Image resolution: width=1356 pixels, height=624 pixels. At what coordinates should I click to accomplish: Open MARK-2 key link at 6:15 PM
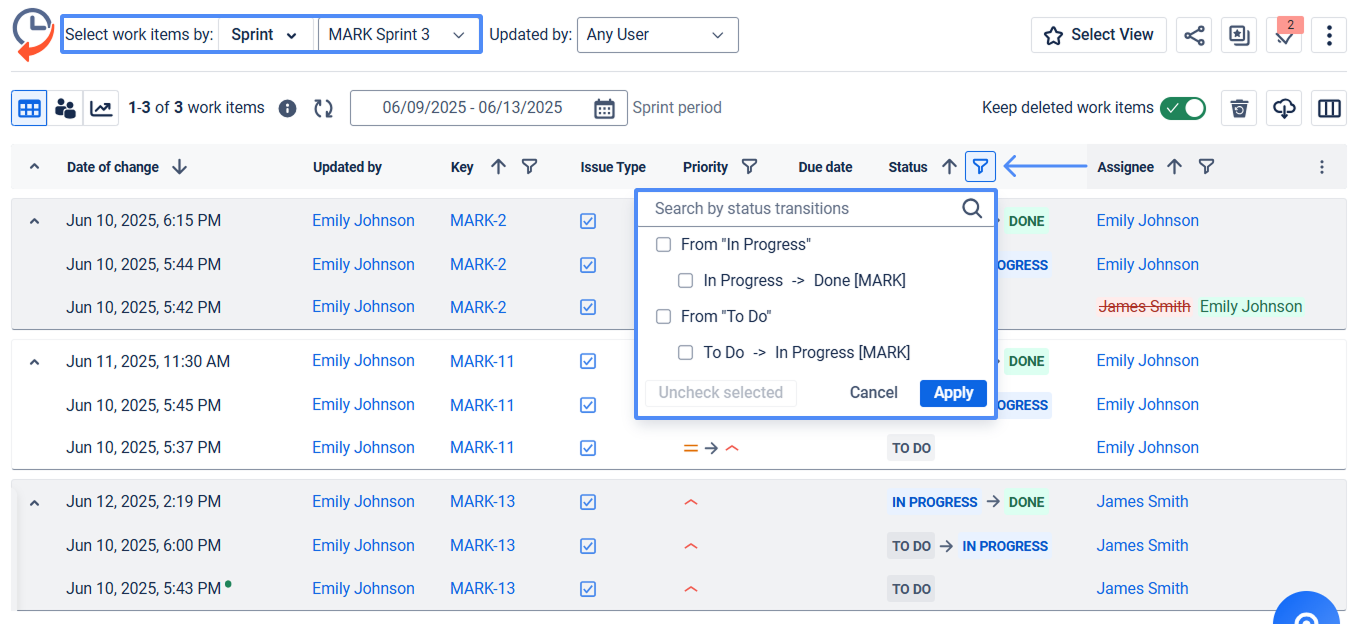(478, 221)
